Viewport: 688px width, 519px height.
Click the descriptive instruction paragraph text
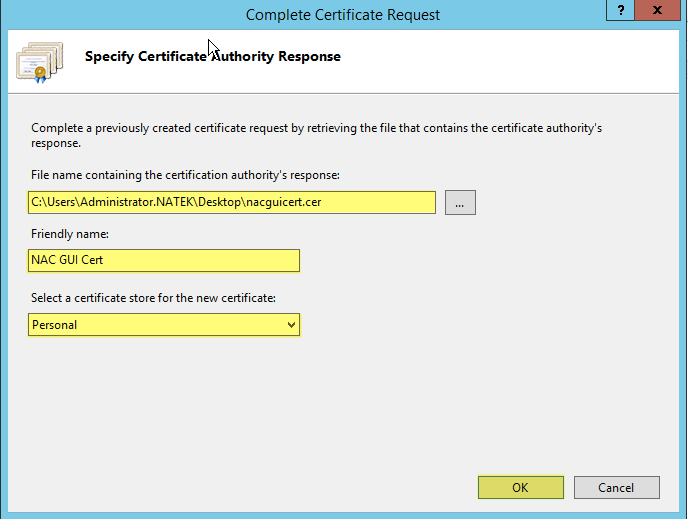coord(316,135)
